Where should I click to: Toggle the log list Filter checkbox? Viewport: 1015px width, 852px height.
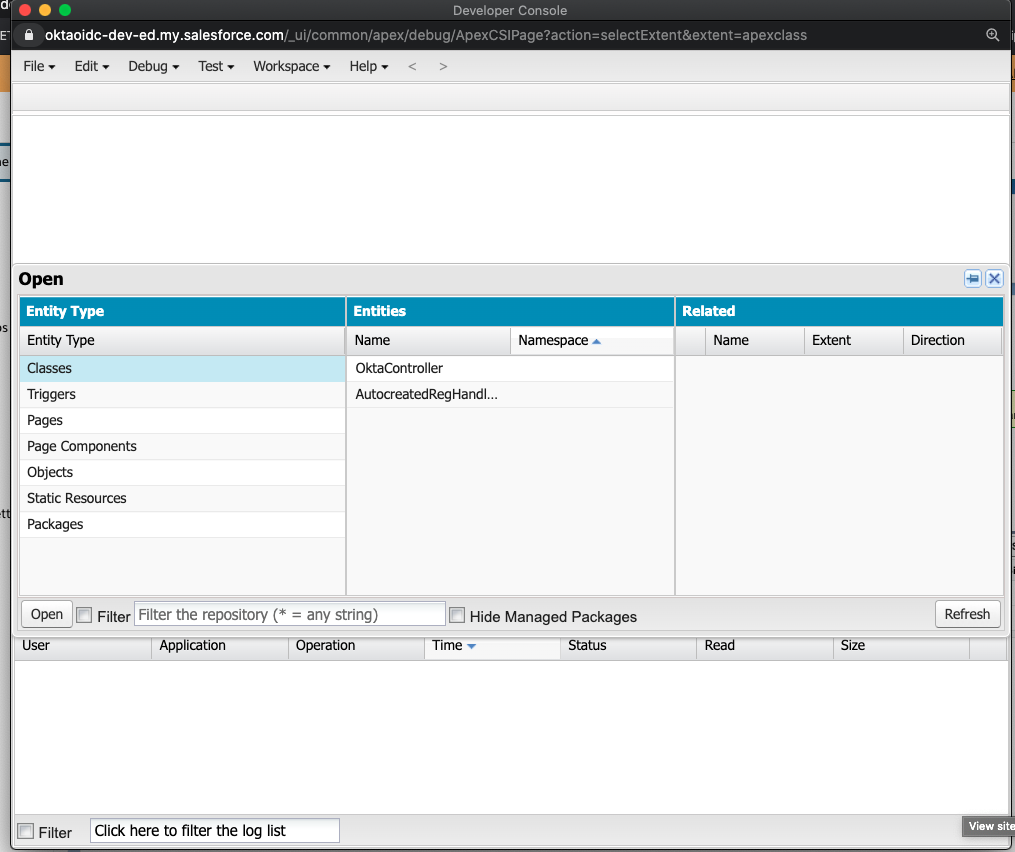[26, 831]
